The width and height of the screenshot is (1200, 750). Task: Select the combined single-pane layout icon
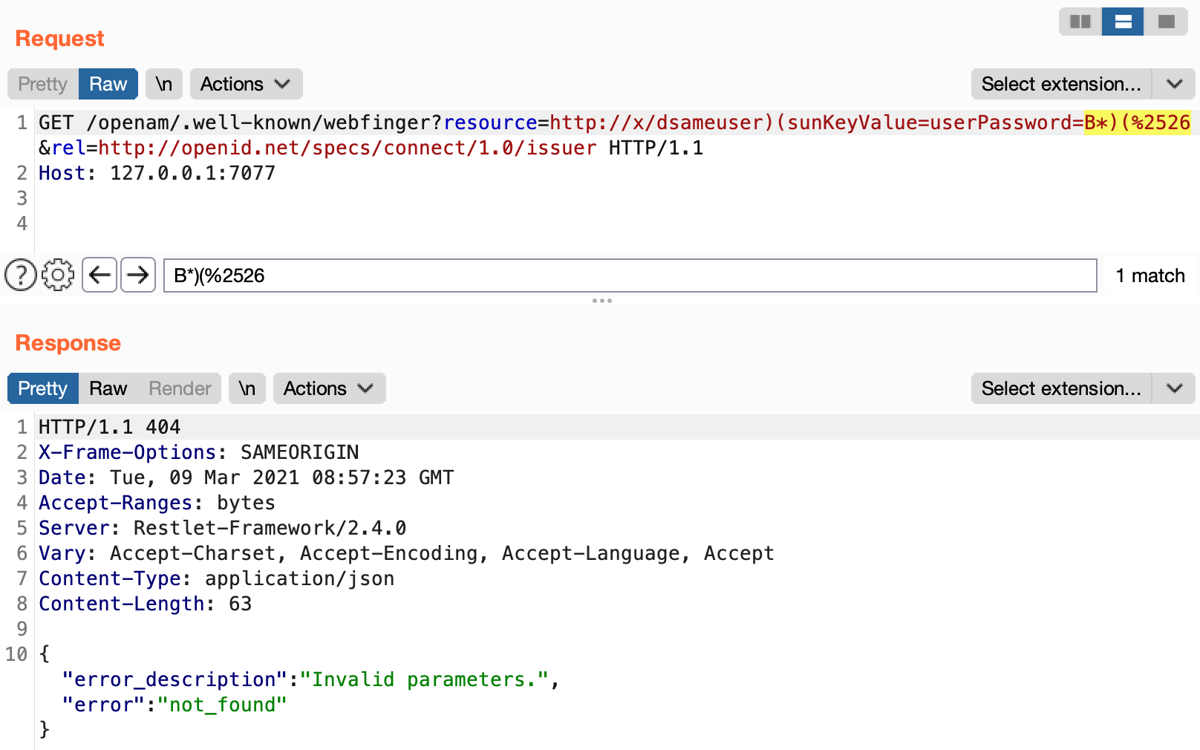(x=1166, y=22)
